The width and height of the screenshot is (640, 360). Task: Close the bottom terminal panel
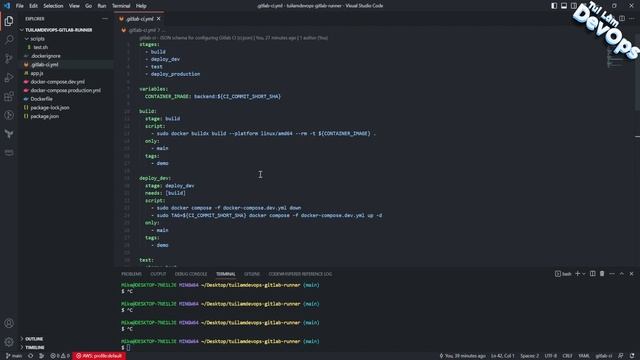coord(631,274)
